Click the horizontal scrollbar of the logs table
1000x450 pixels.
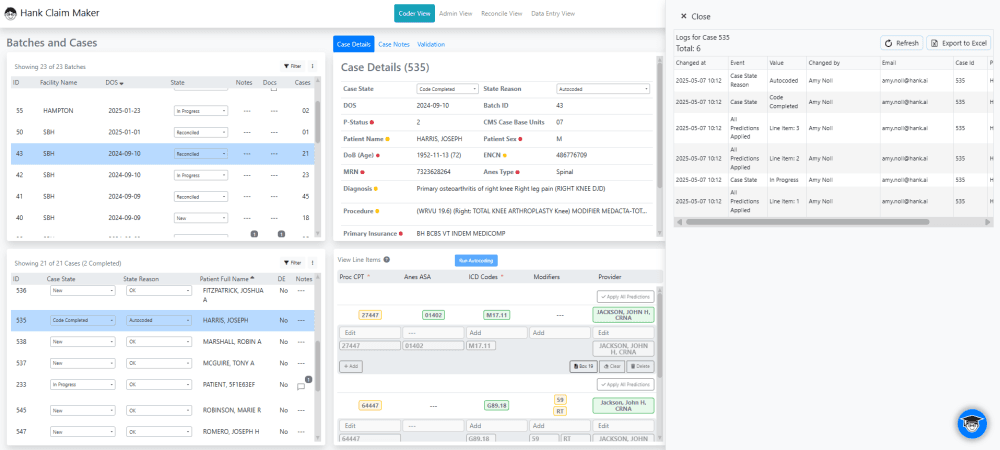coord(807,222)
